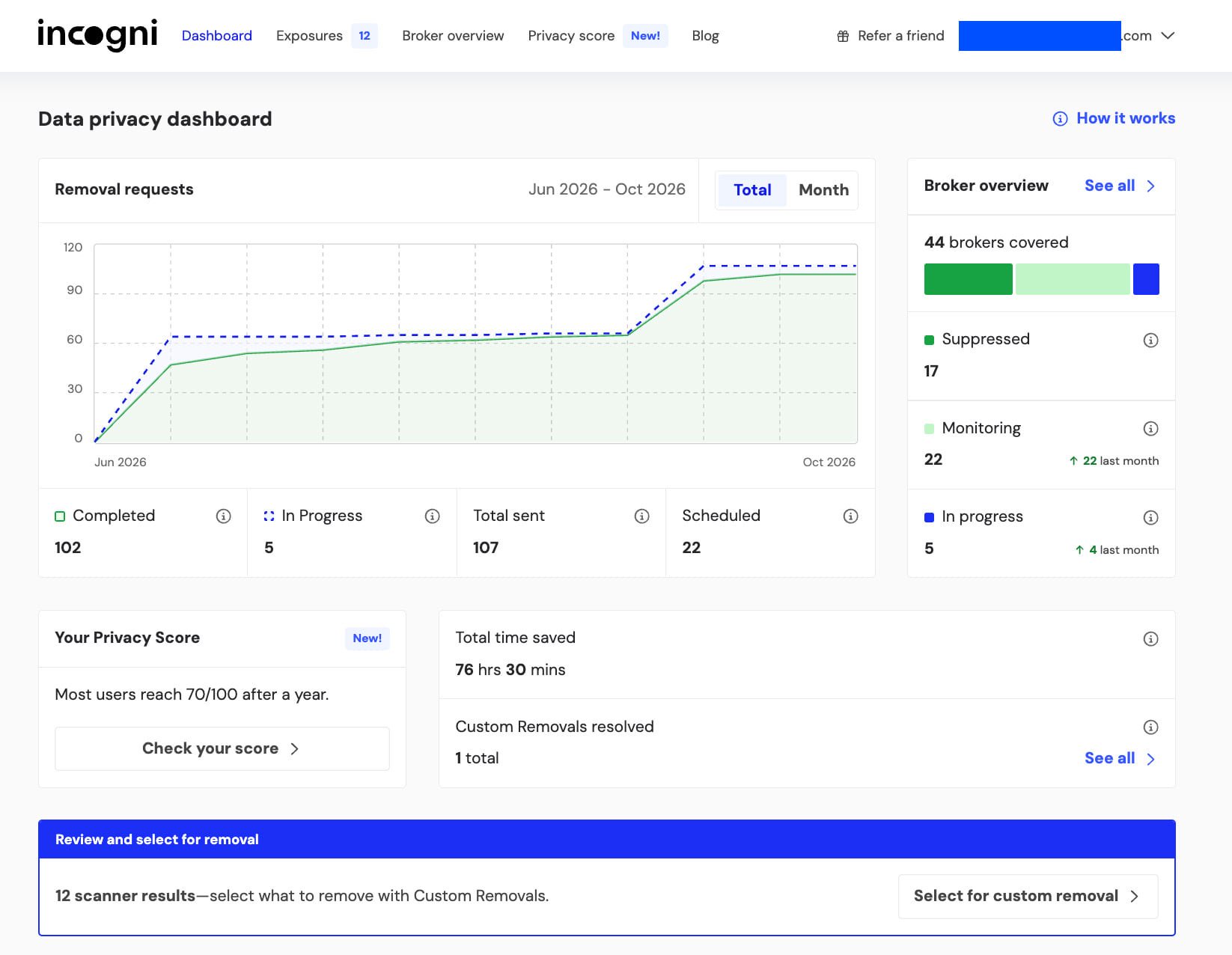Click the Jun 2026 – Oct 2026 date range
The height and width of the screenshot is (955, 1232).
607,189
